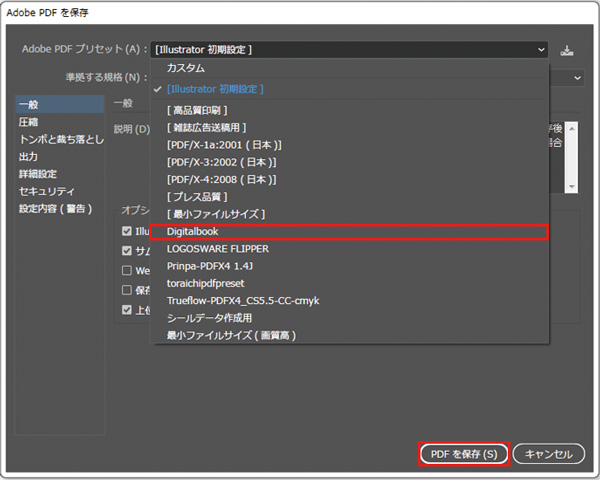This screenshot has height=480, width=600.
Task: Select the カスタム preset option
Action: tap(350, 68)
